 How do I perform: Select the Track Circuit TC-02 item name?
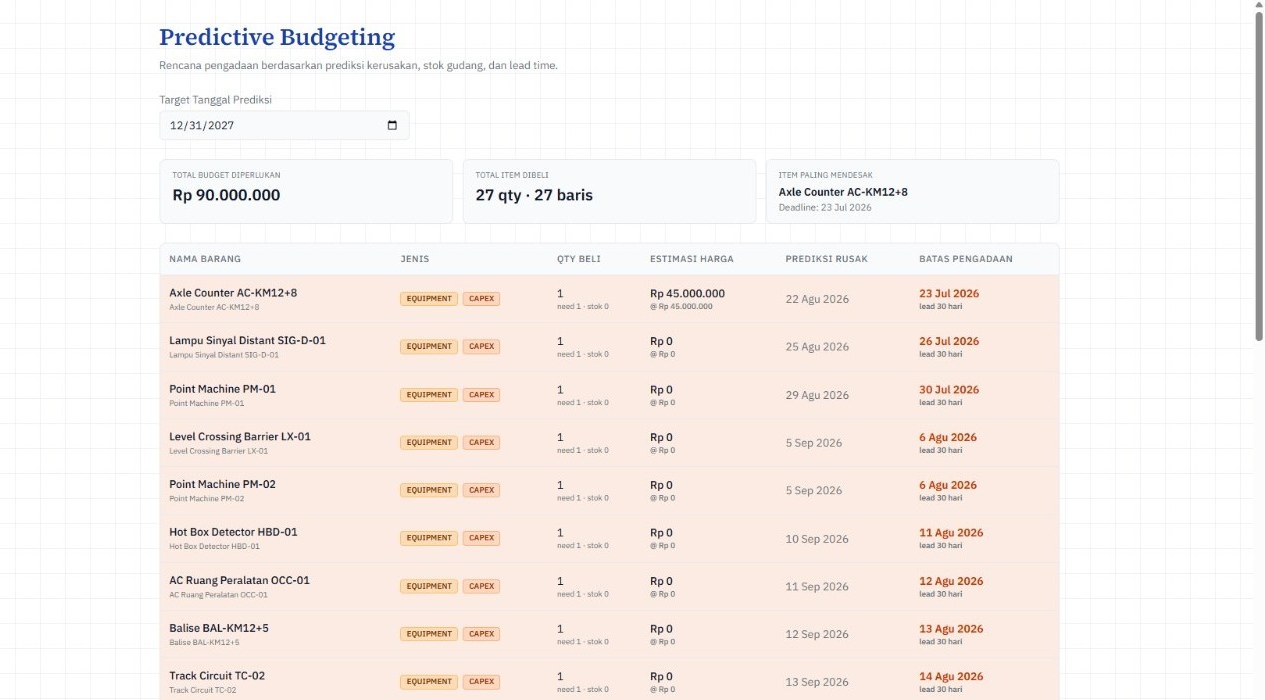click(217, 676)
